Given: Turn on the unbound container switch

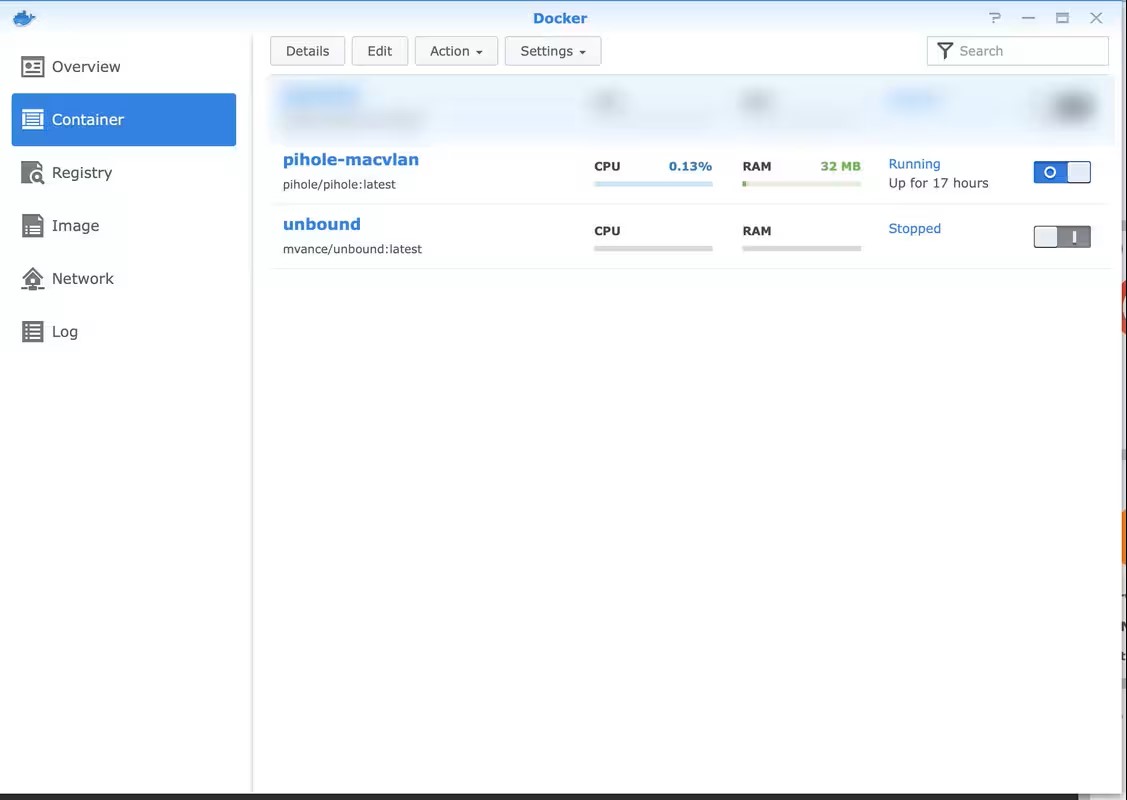Looking at the screenshot, I should coord(1061,237).
